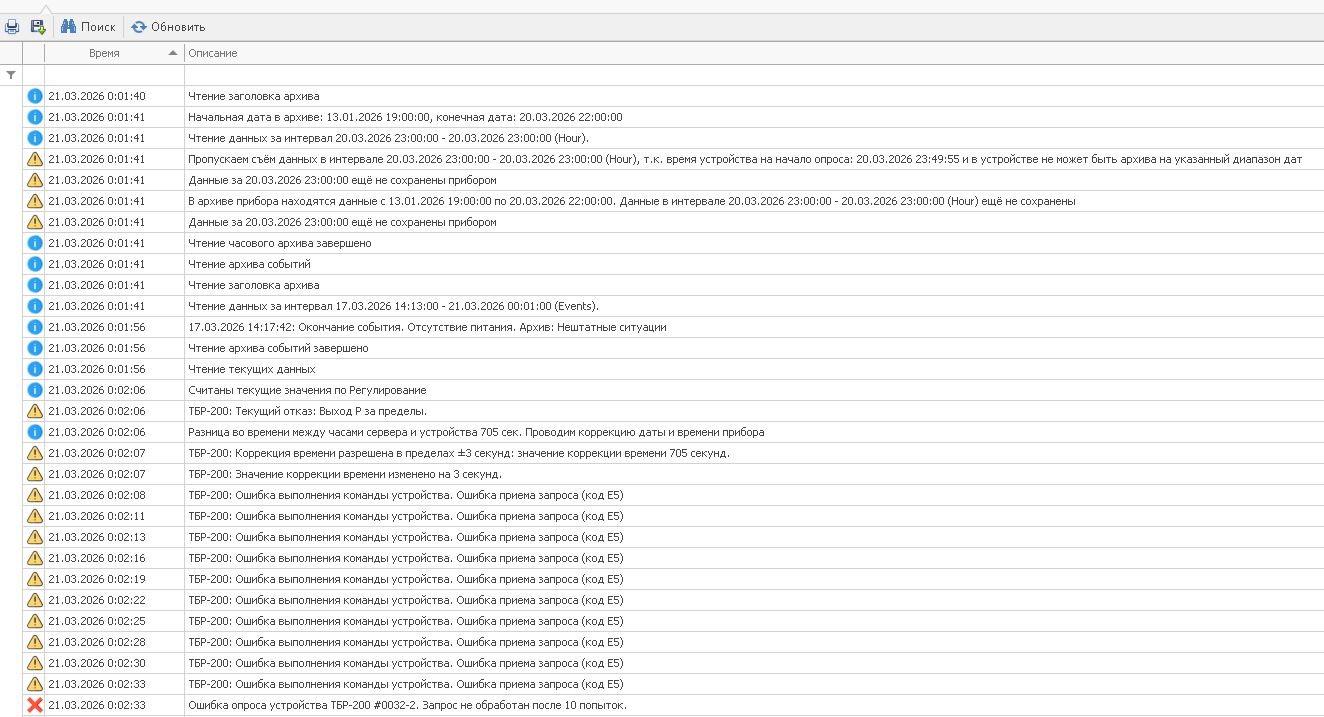
Task: Select the 'Начальная дата в архиве' row
Action: point(405,117)
